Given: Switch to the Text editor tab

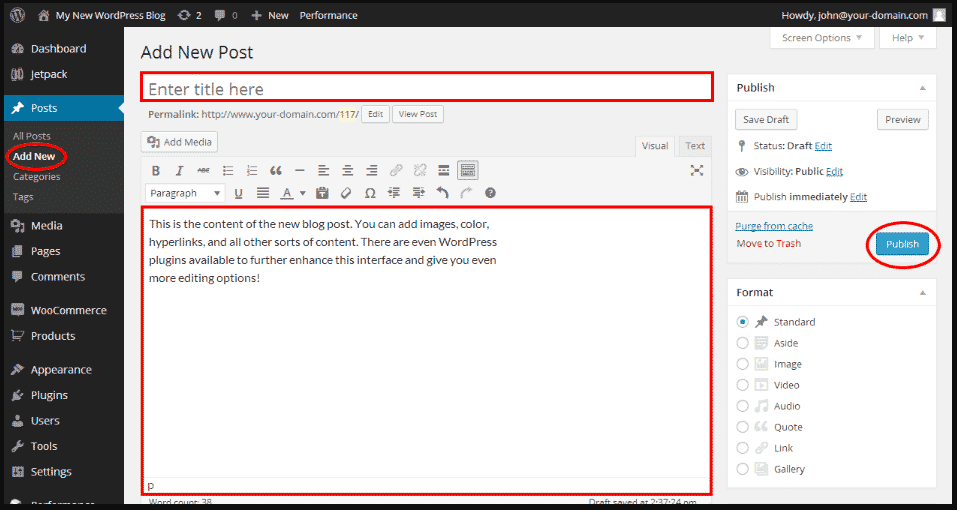Looking at the screenshot, I should [x=695, y=146].
